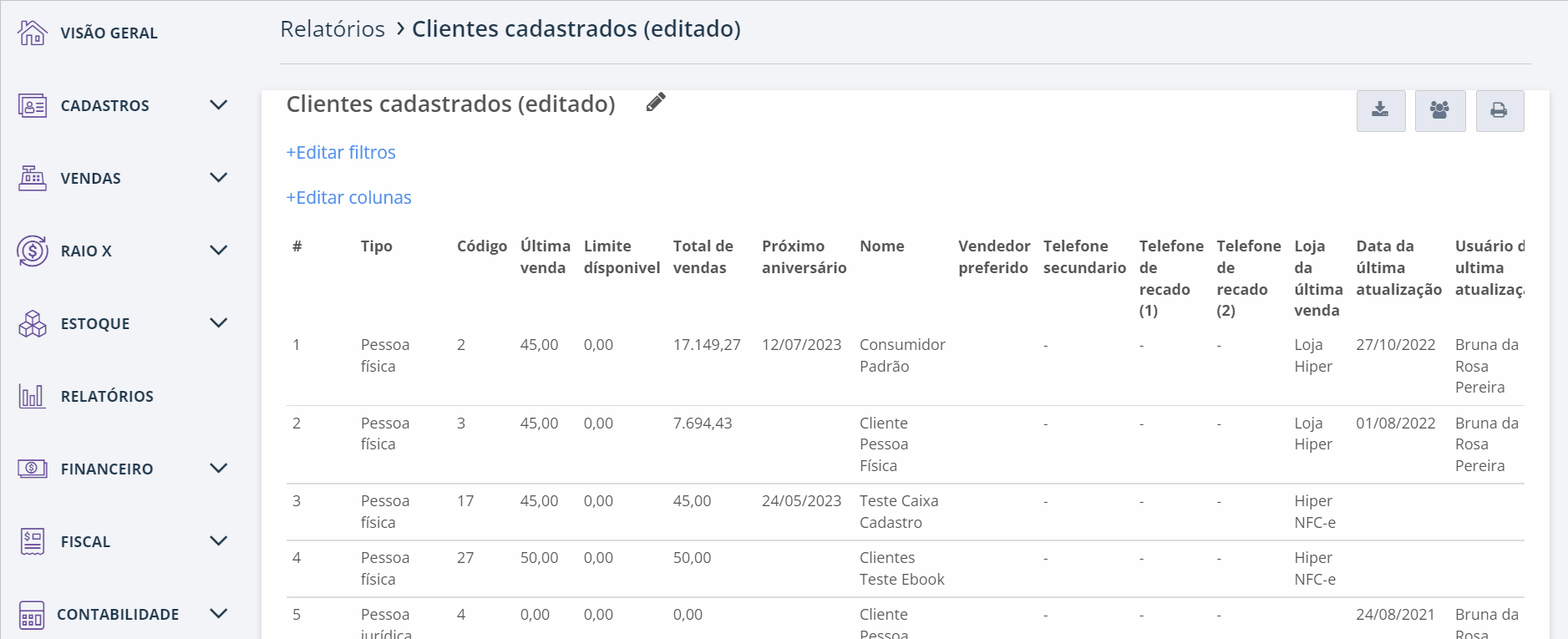Select the Fiscal menu item
This screenshot has height=639, width=1568.
pyautogui.click(x=85, y=542)
